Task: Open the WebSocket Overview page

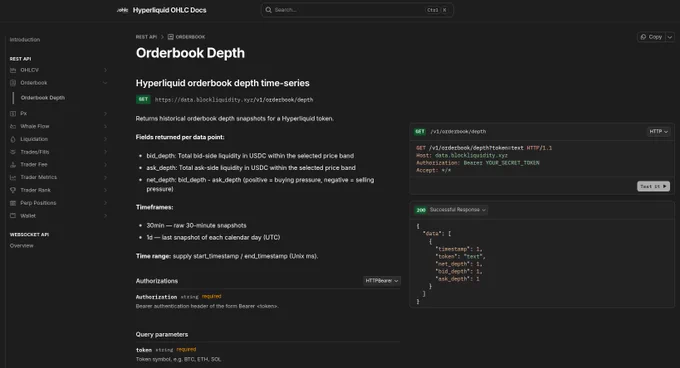Action: [22, 246]
